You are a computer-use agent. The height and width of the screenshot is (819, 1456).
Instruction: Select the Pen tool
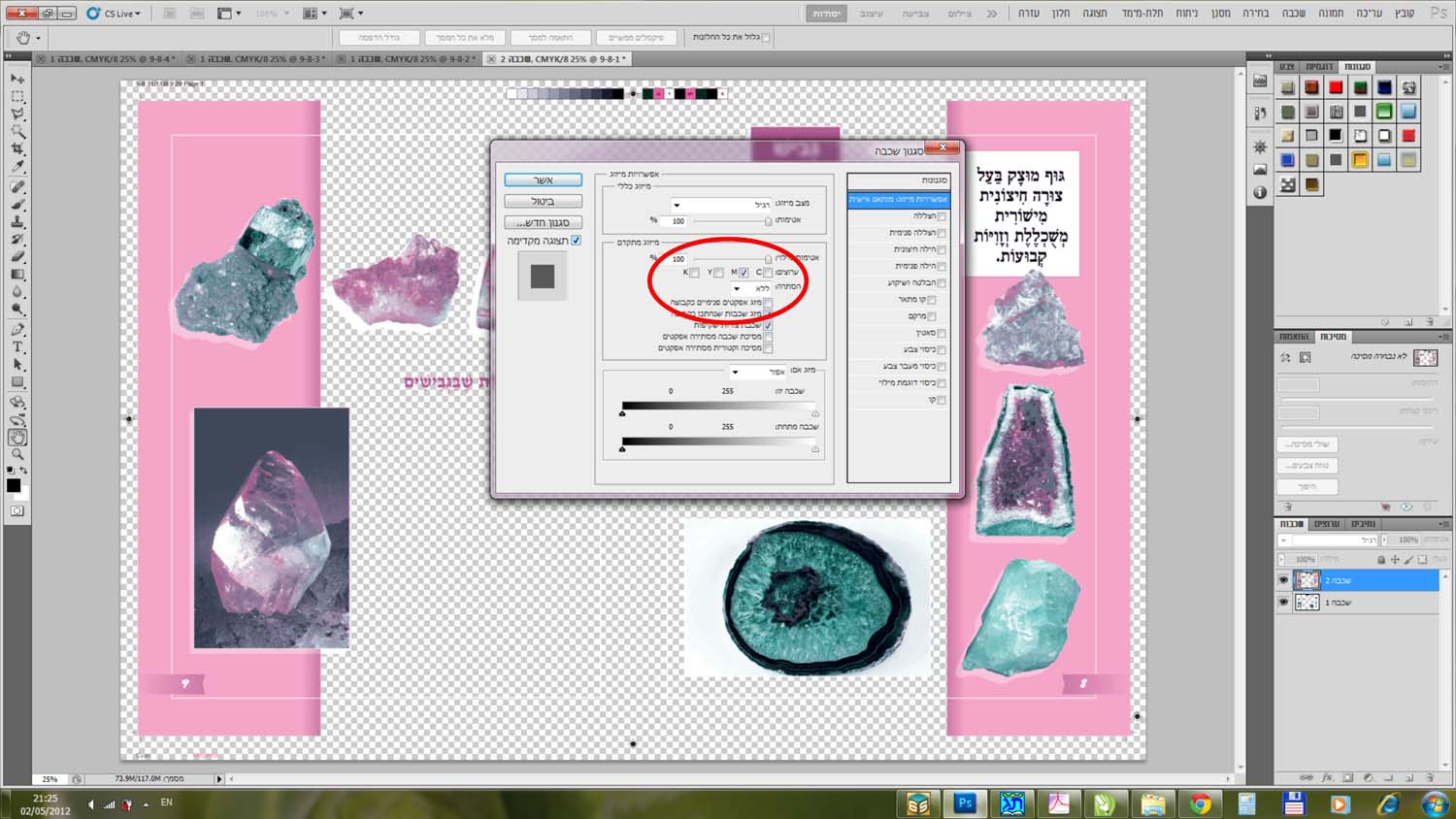(x=17, y=330)
